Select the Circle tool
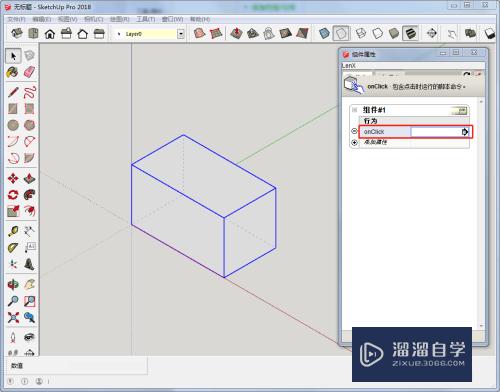 (13, 125)
